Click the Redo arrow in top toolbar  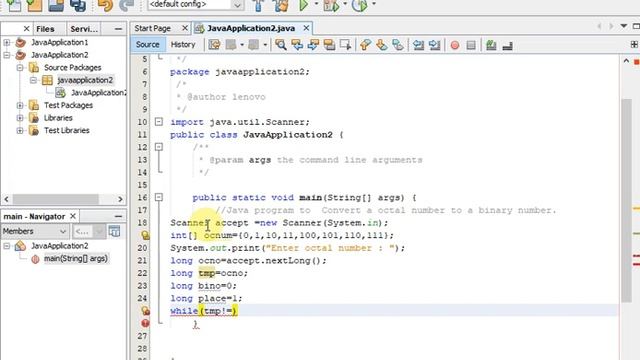pos(127,5)
